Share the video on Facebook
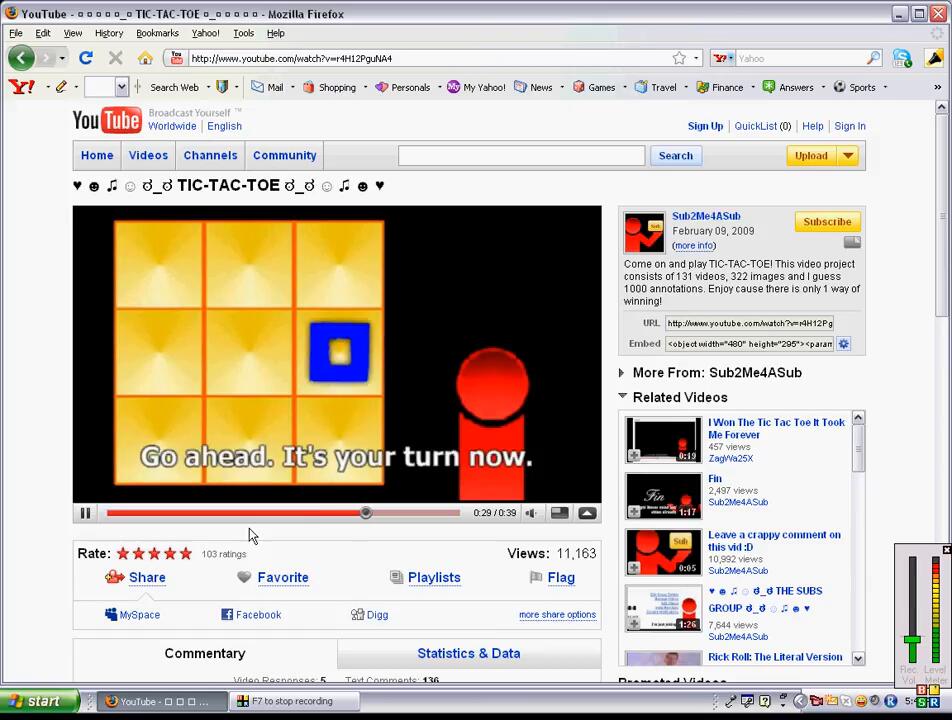Screen dimensions: 952x720 pyautogui.click(x=250, y=615)
